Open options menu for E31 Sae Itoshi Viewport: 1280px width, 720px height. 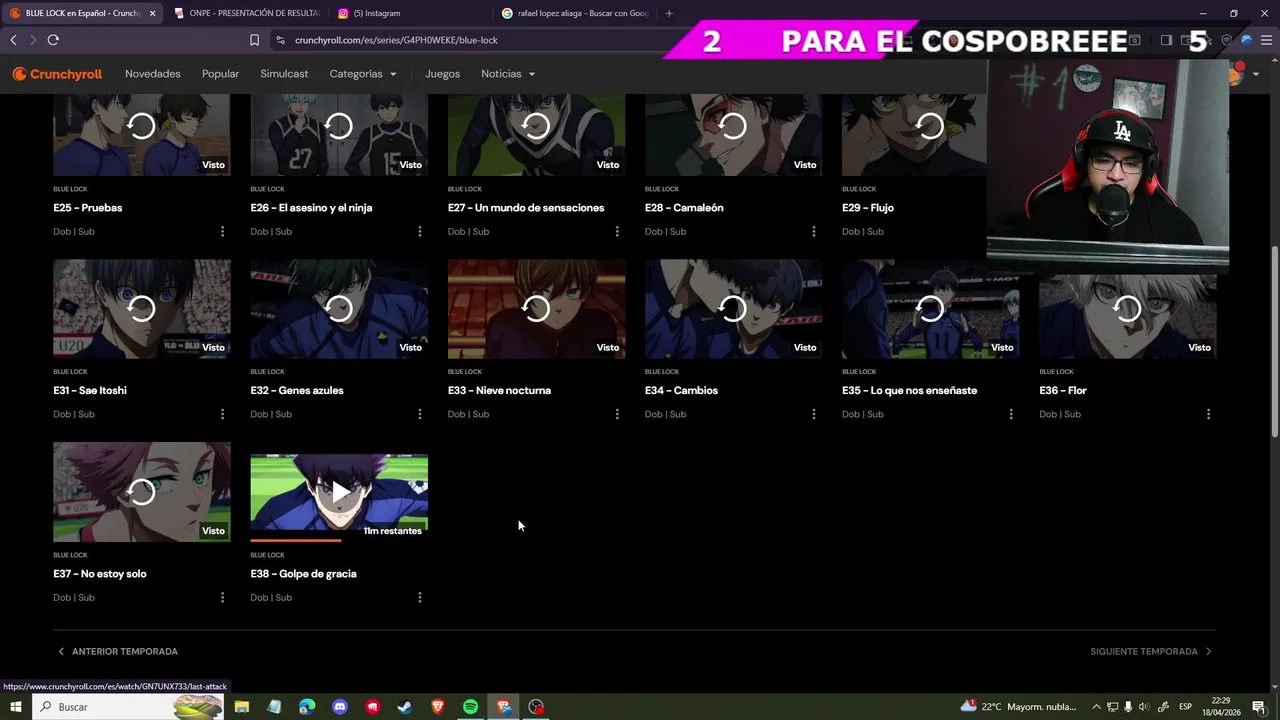(222, 414)
